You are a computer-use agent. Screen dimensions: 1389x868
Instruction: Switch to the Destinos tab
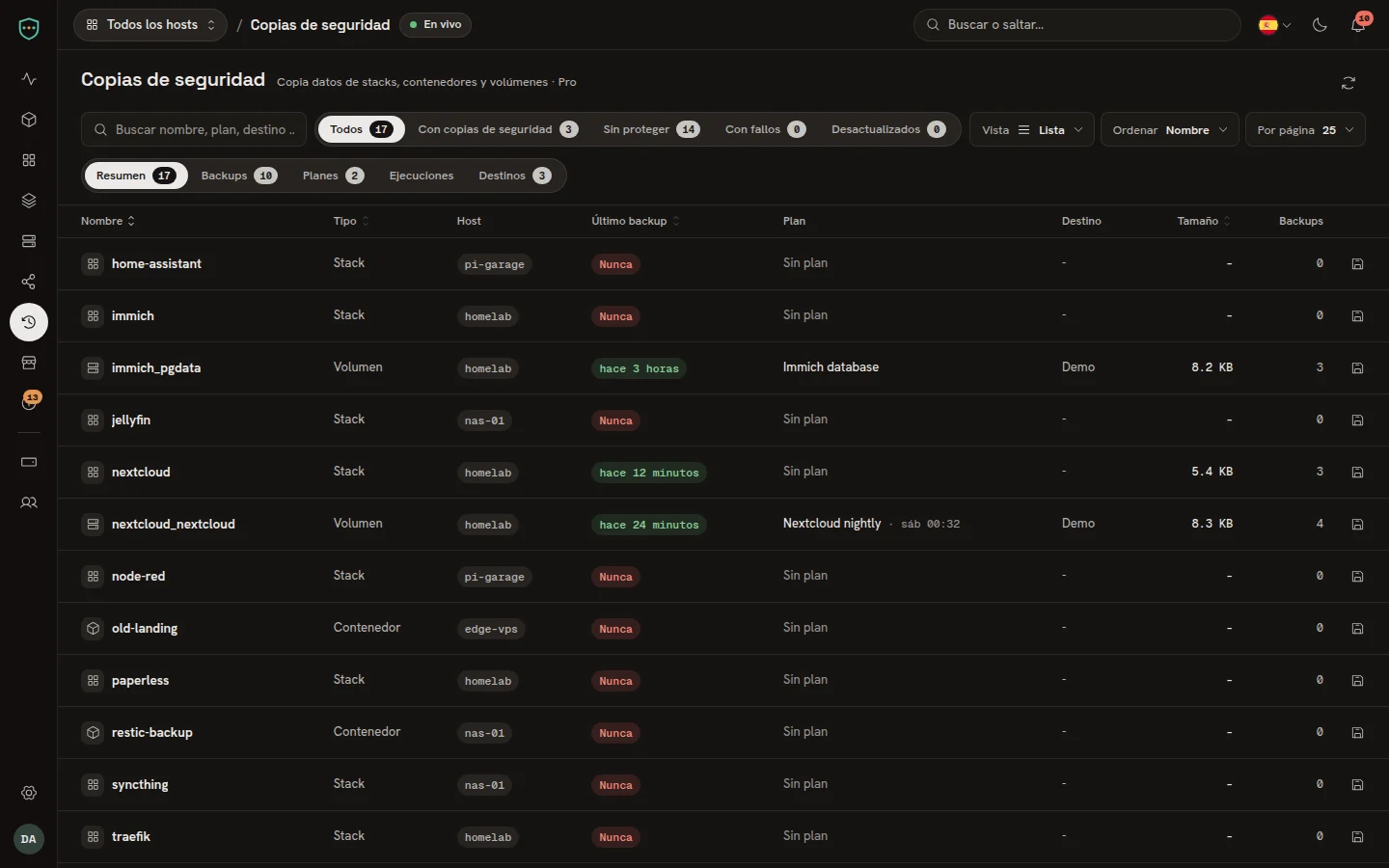[x=514, y=176]
